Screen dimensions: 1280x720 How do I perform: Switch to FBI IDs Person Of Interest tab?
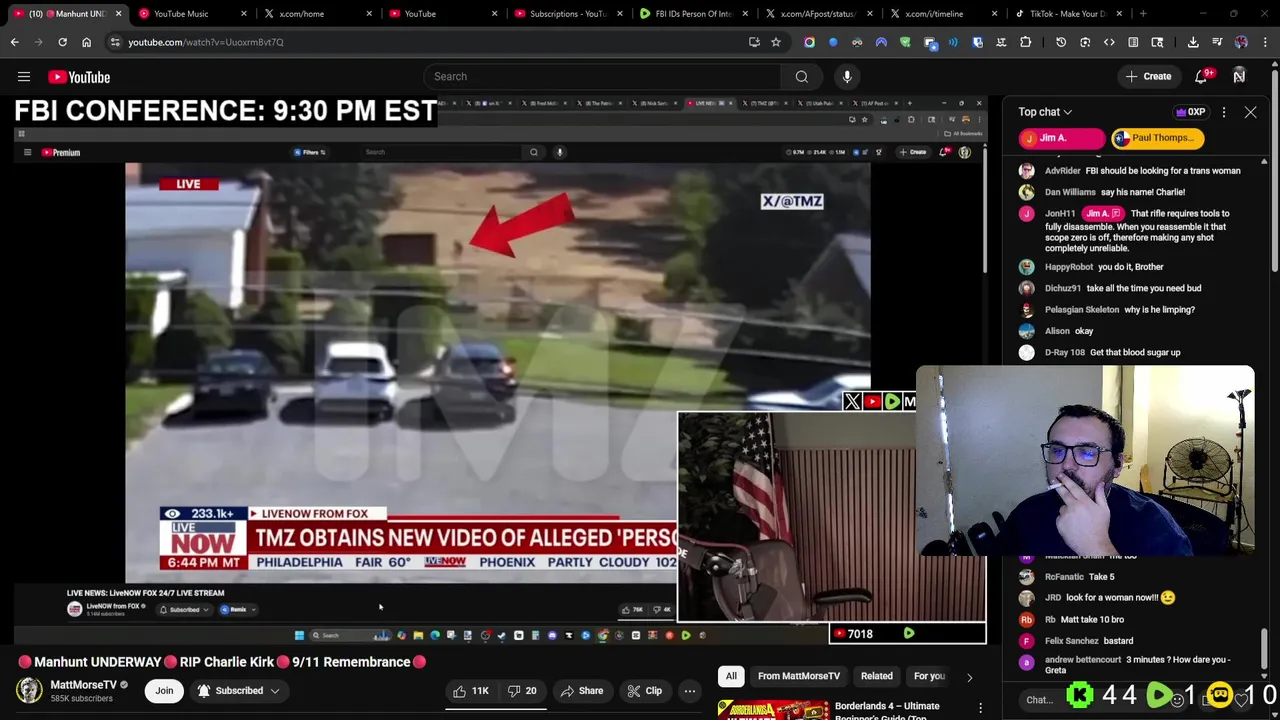pos(692,14)
